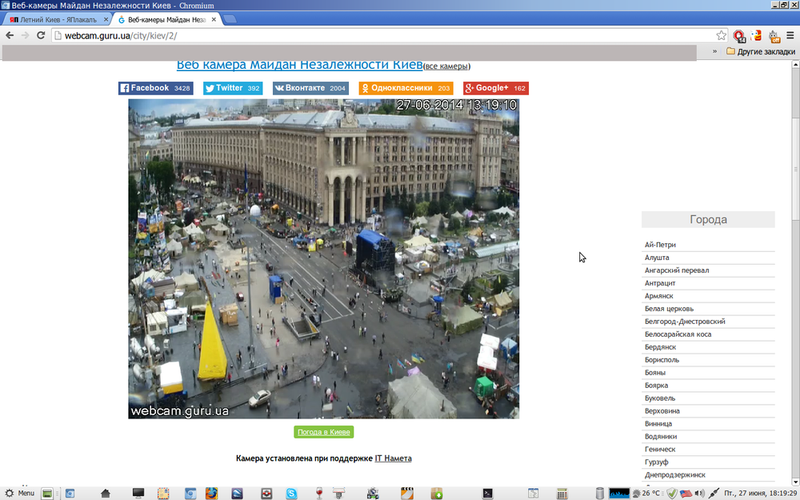The width and height of the screenshot is (800, 500).
Task: Follow the IT Намета link
Action: 393,458
